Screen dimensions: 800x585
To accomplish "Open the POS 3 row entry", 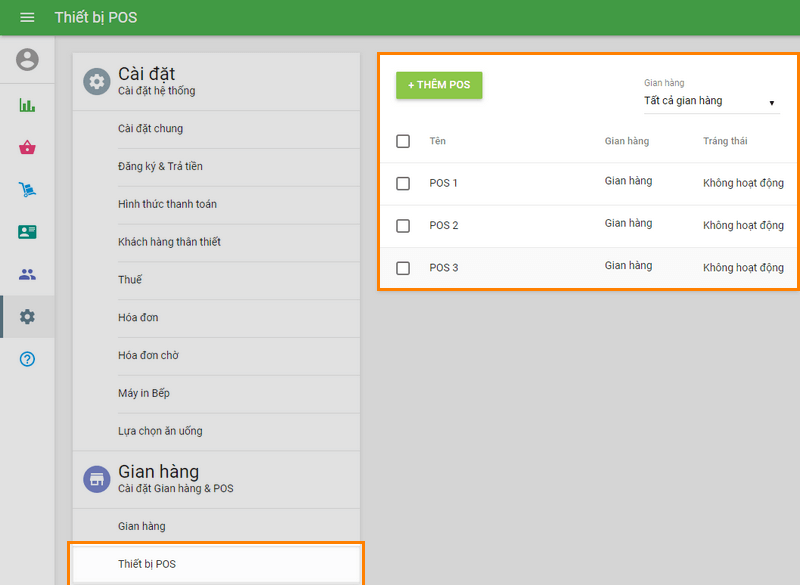I will [x=444, y=268].
